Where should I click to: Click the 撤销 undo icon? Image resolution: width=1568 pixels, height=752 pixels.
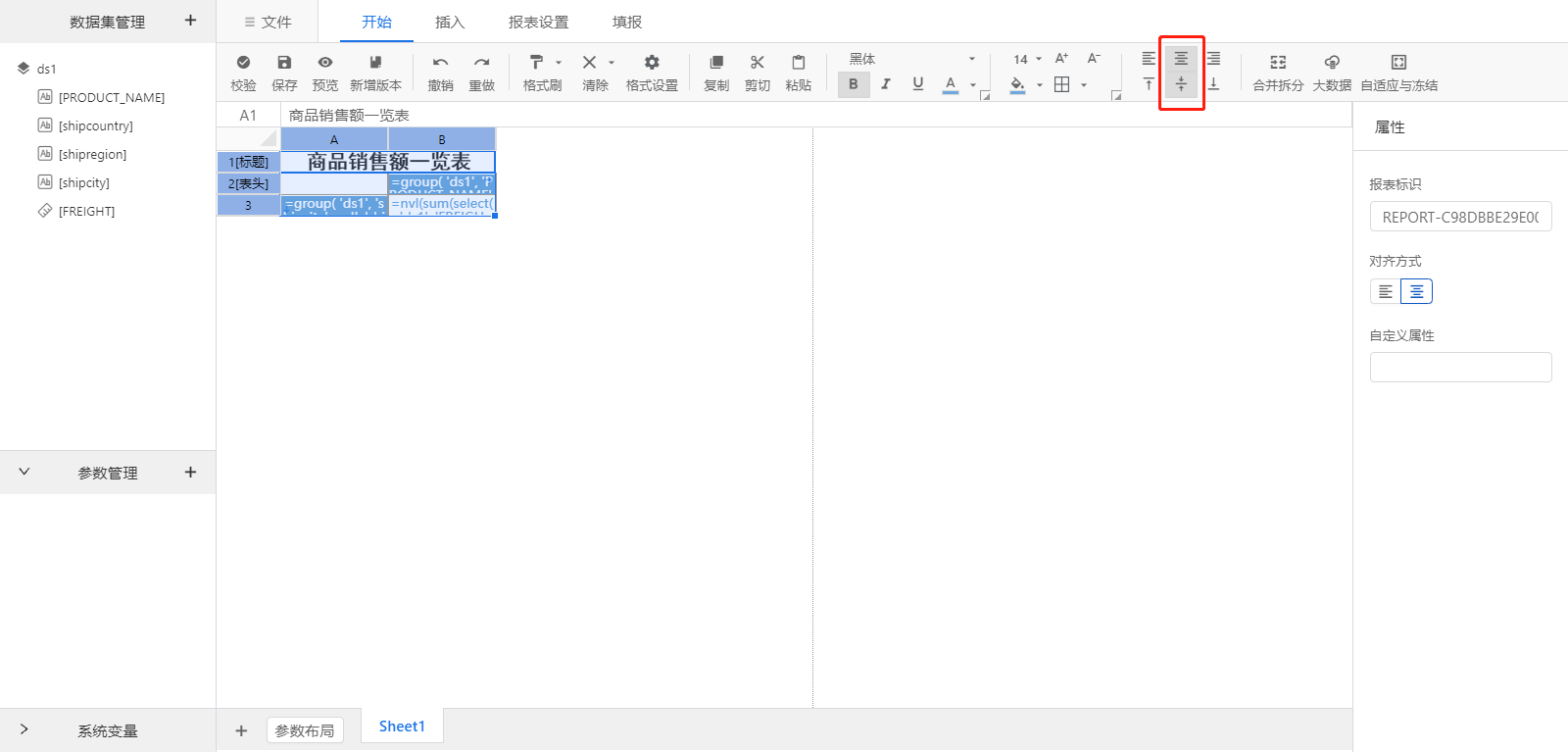440,63
